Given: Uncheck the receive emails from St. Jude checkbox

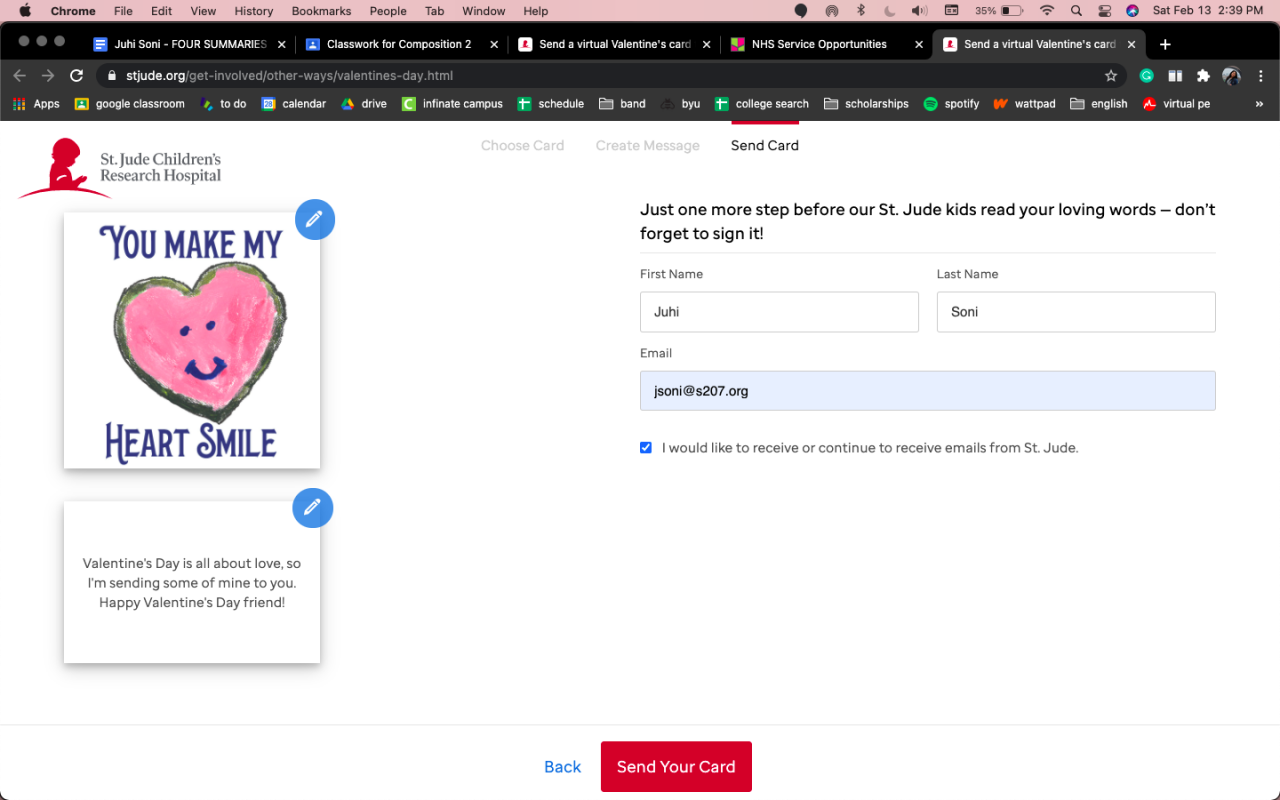Looking at the screenshot, I should pyautogui.click(x=646, y=448).
